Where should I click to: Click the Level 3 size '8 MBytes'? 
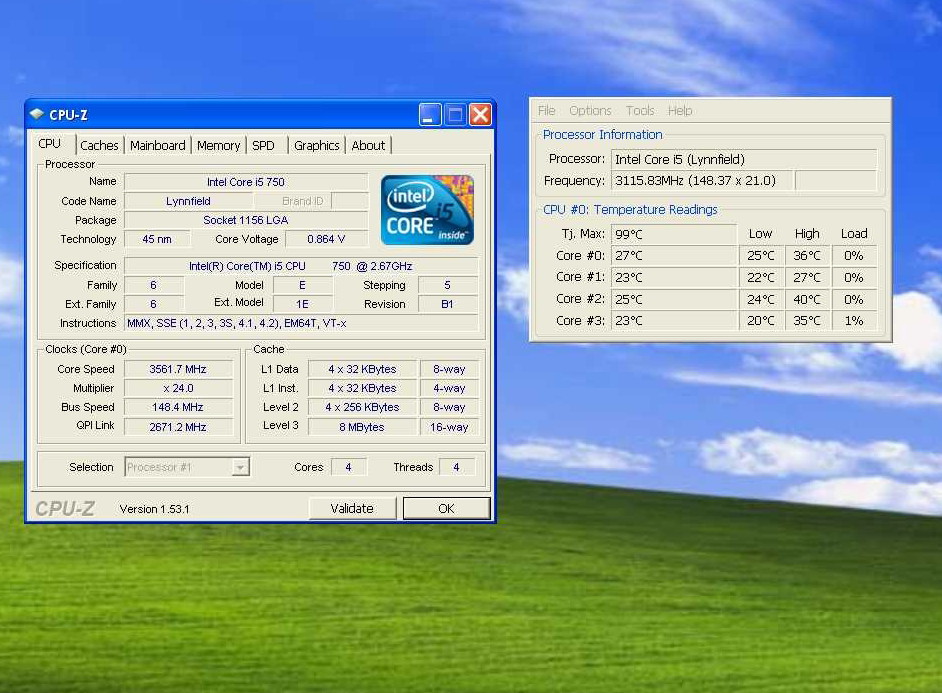(362, 427)
